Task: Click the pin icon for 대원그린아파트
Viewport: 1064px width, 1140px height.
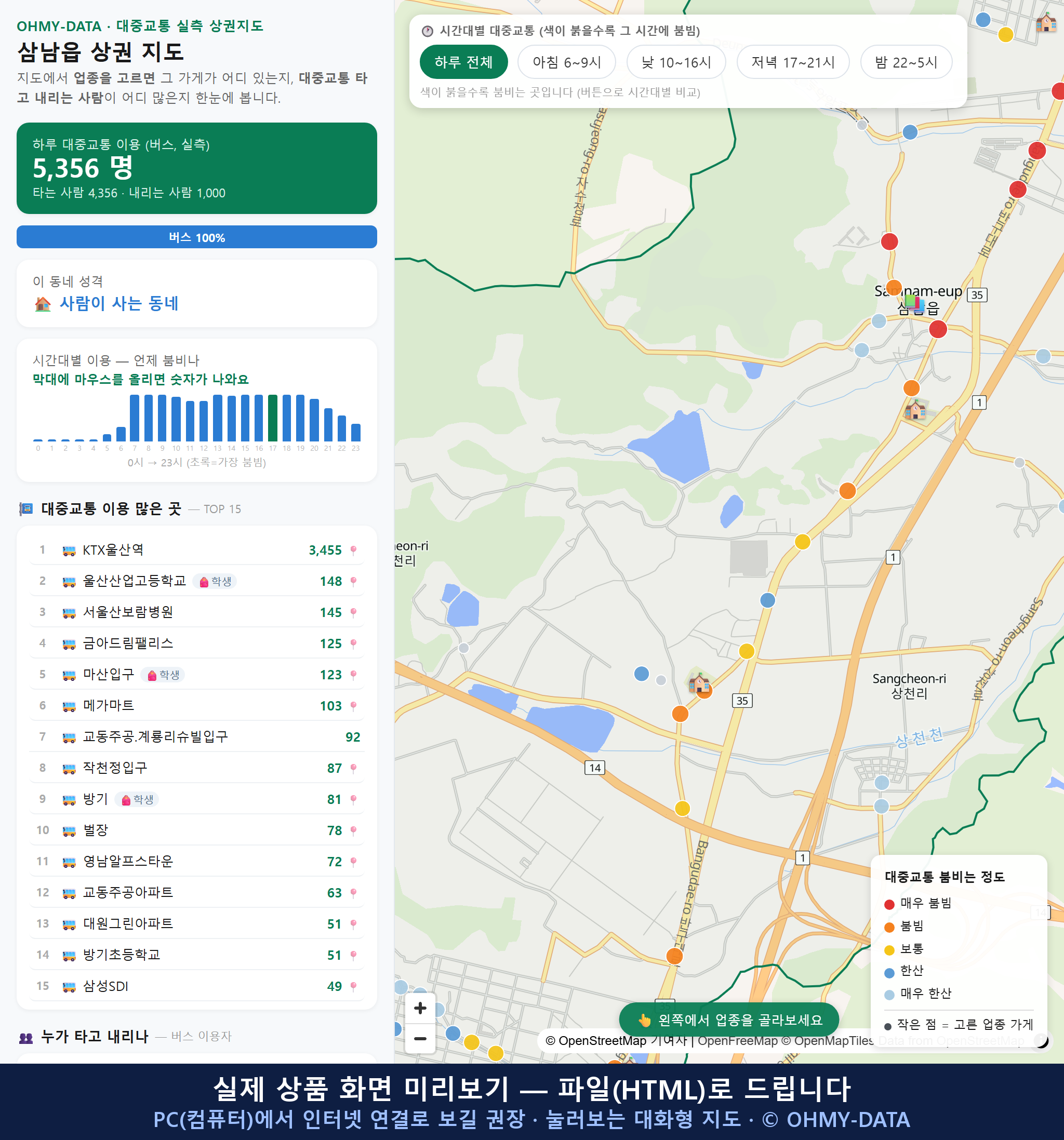Action: click(353, 924)
